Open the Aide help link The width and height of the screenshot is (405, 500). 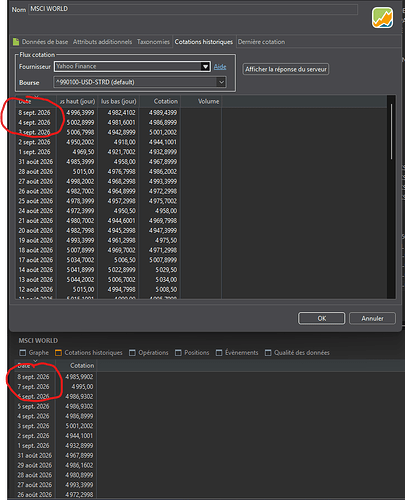point(220,67)
